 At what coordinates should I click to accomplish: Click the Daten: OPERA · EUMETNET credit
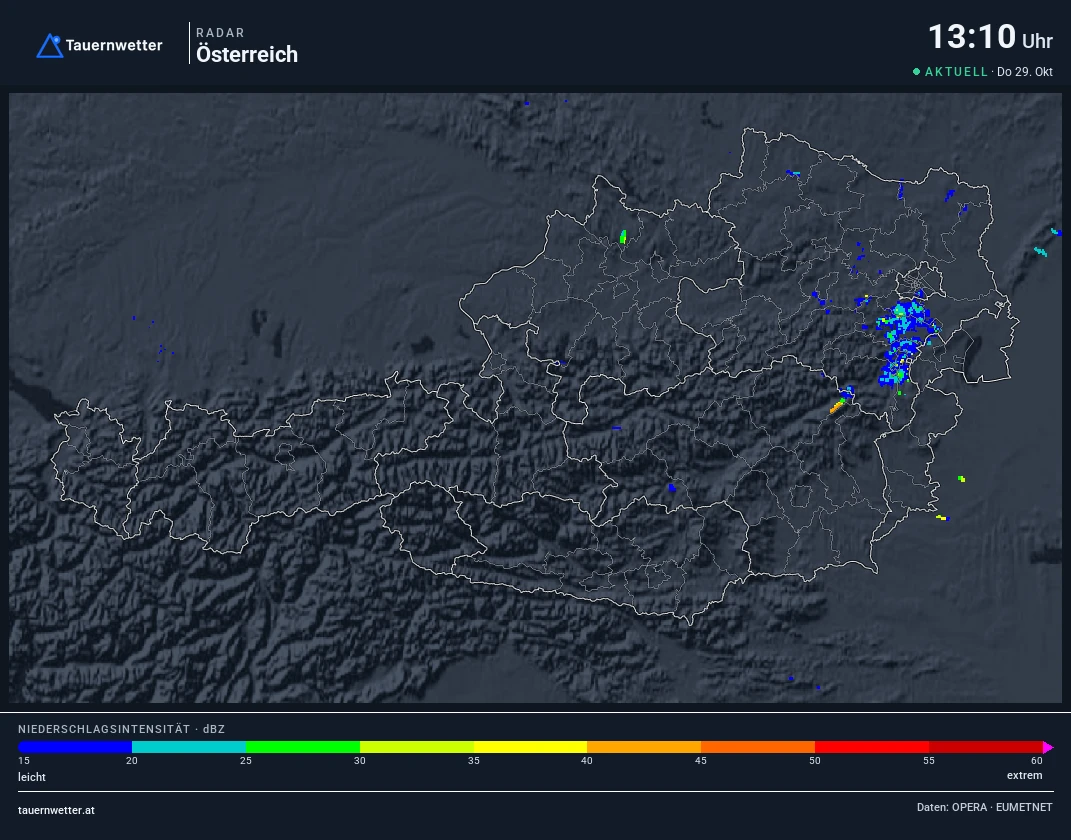(x=984, y=807)
